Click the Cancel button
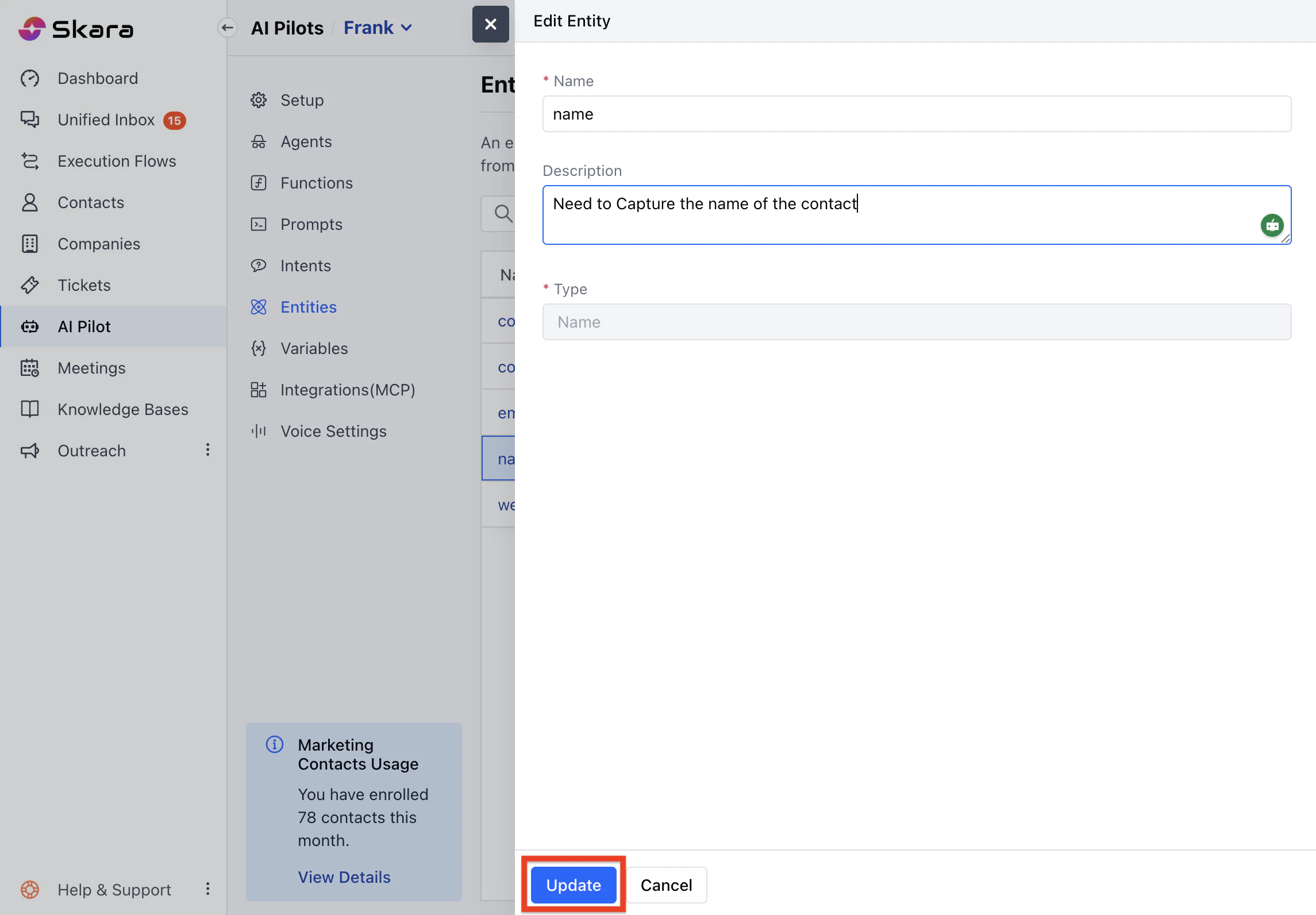The width and height of the screenshot is (1316, 915). tap(666, 885)
